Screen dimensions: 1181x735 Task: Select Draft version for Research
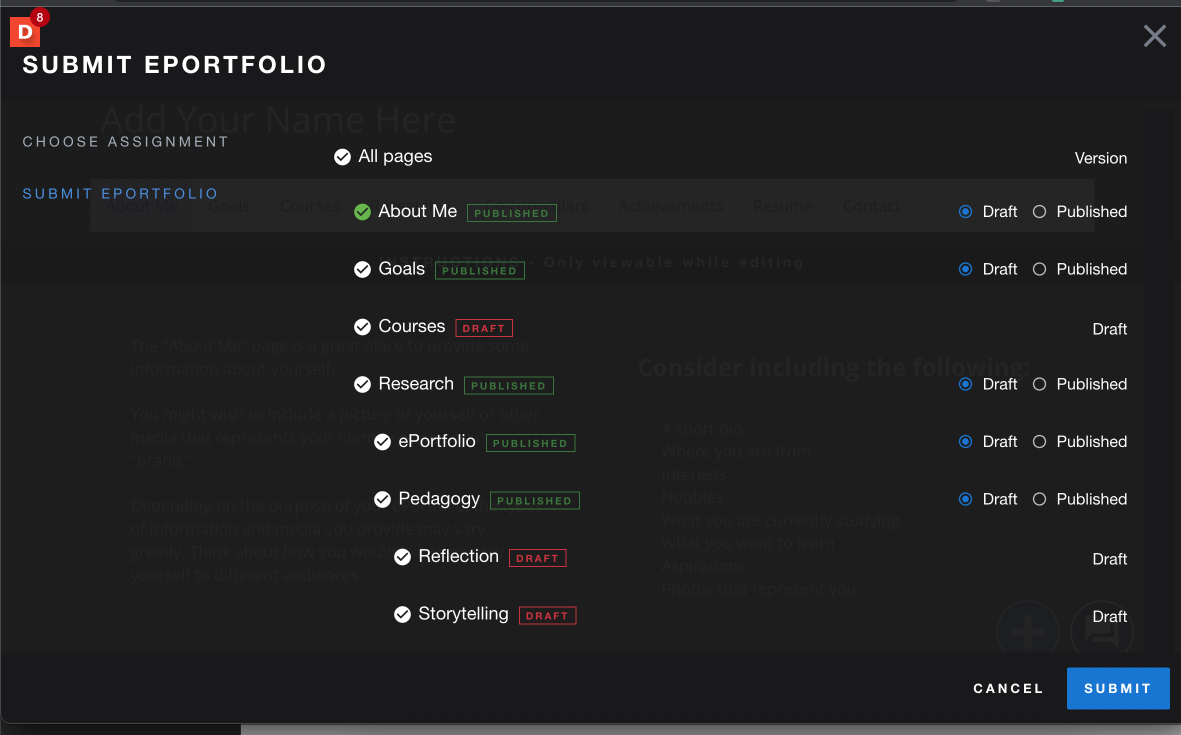[x=965, y=384]
